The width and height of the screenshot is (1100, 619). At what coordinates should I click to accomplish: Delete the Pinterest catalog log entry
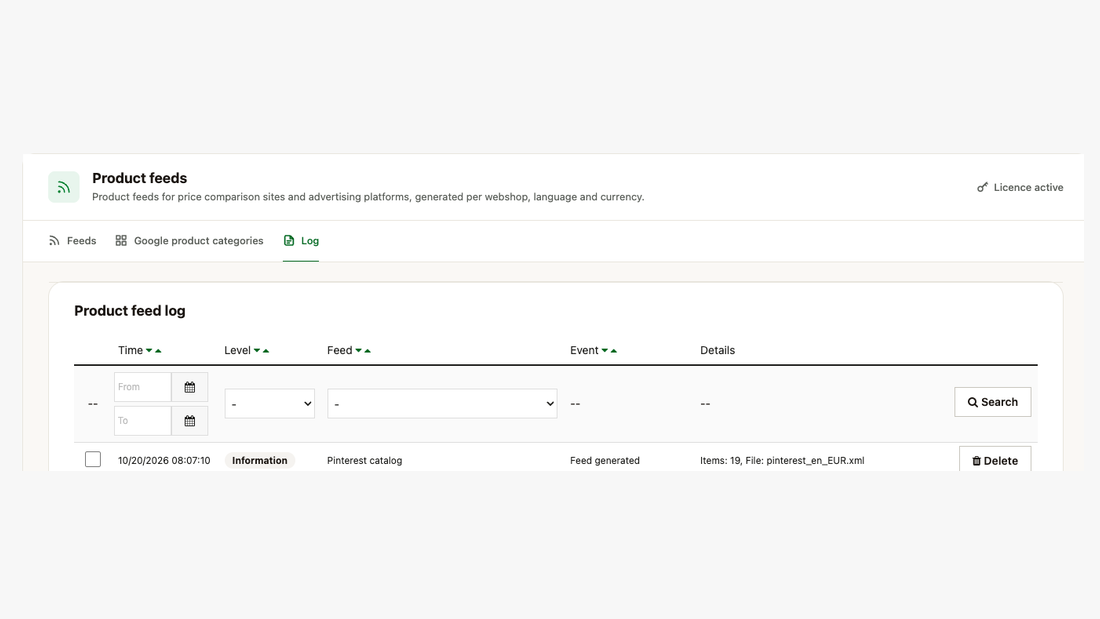tap(995, 460)
